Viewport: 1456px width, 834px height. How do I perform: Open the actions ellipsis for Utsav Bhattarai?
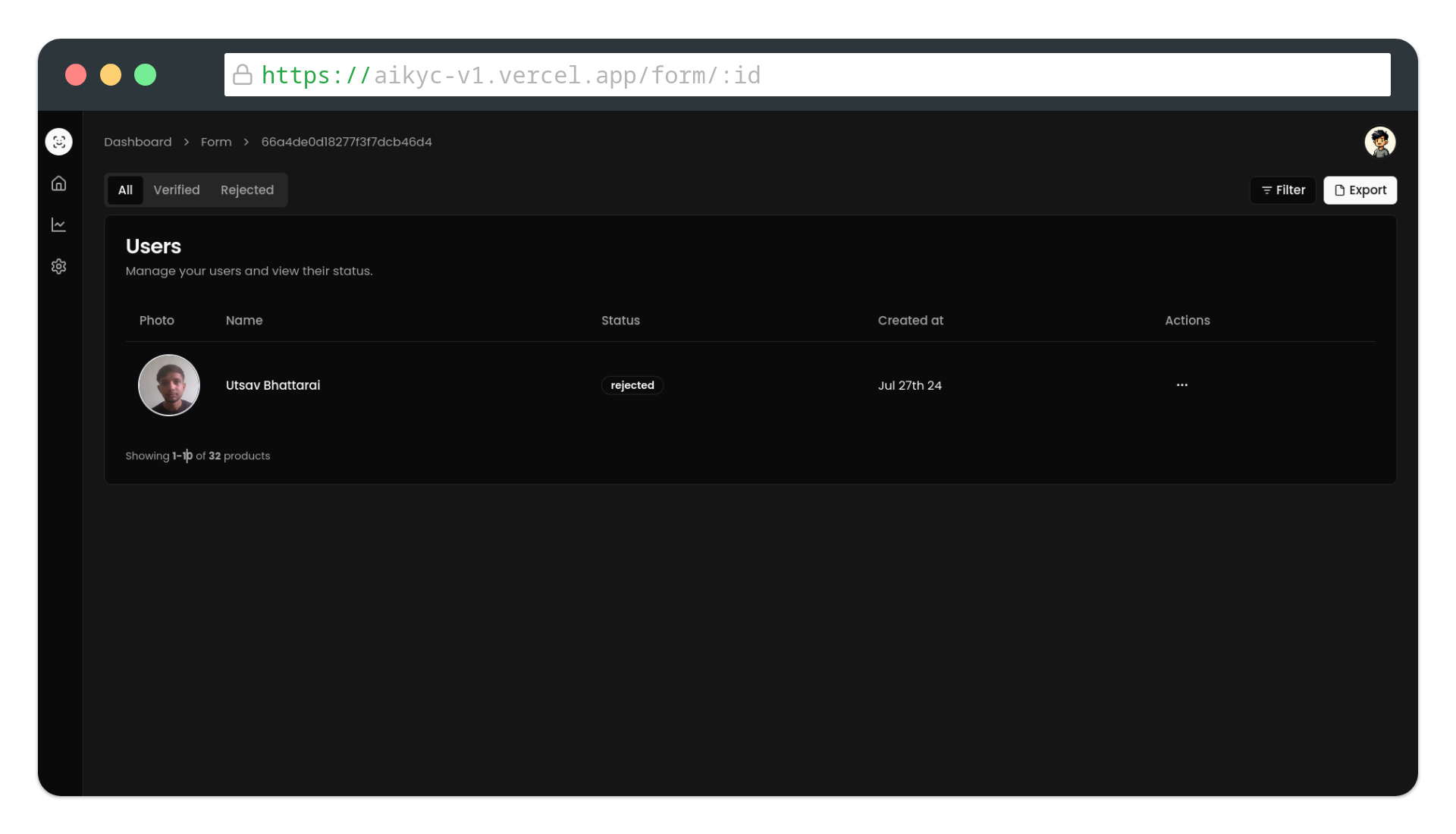1181,385
